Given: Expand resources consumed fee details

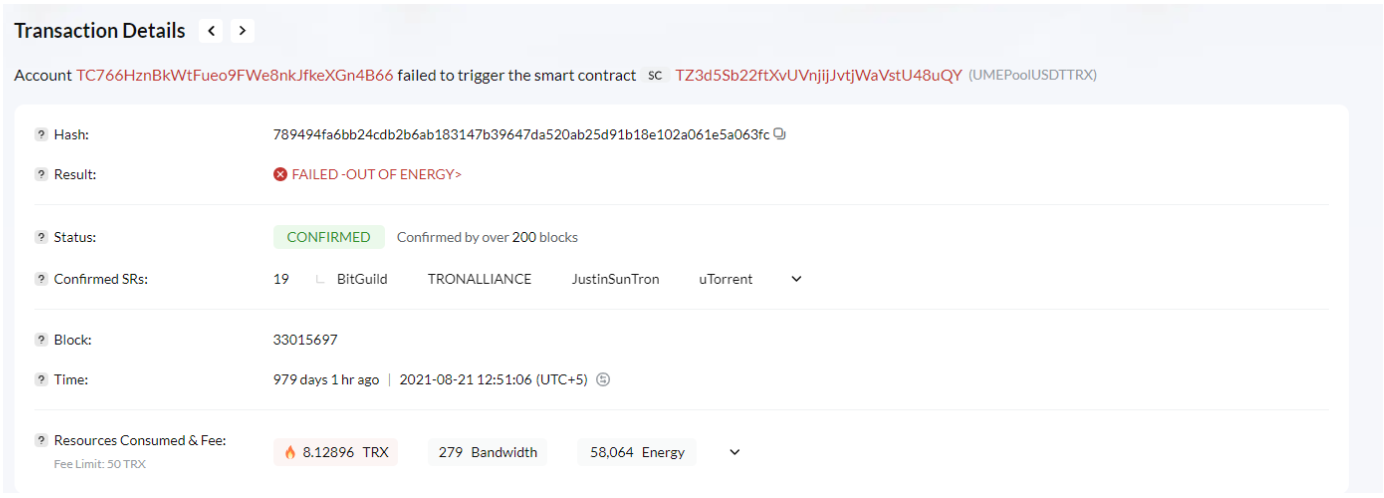Looking at the screenshot, I should 734,452.
